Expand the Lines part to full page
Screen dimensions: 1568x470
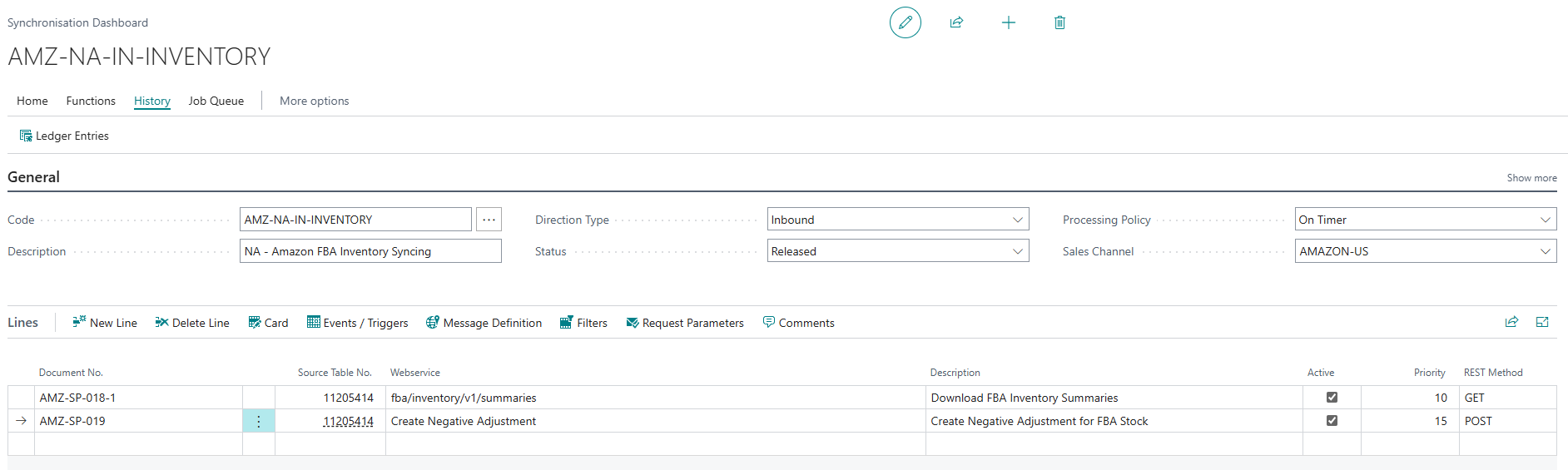[1542, 322]
